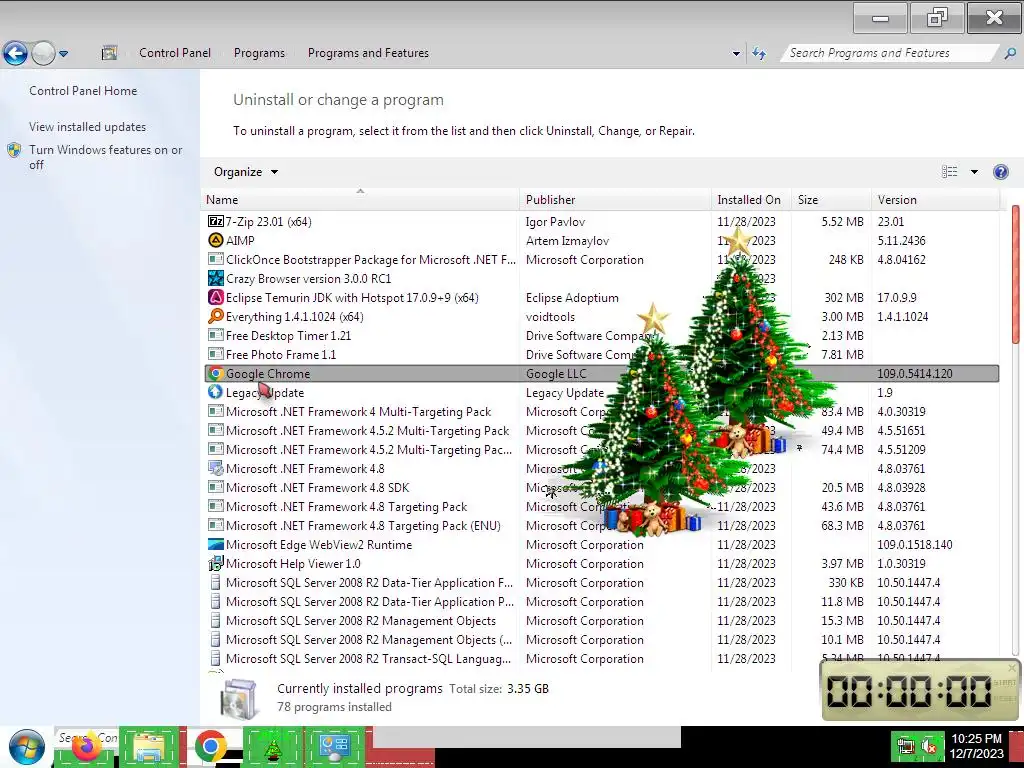Click version 5.11.2436 cell
The width and height of the screenshot is (1024, 768).
pos(901,240)
